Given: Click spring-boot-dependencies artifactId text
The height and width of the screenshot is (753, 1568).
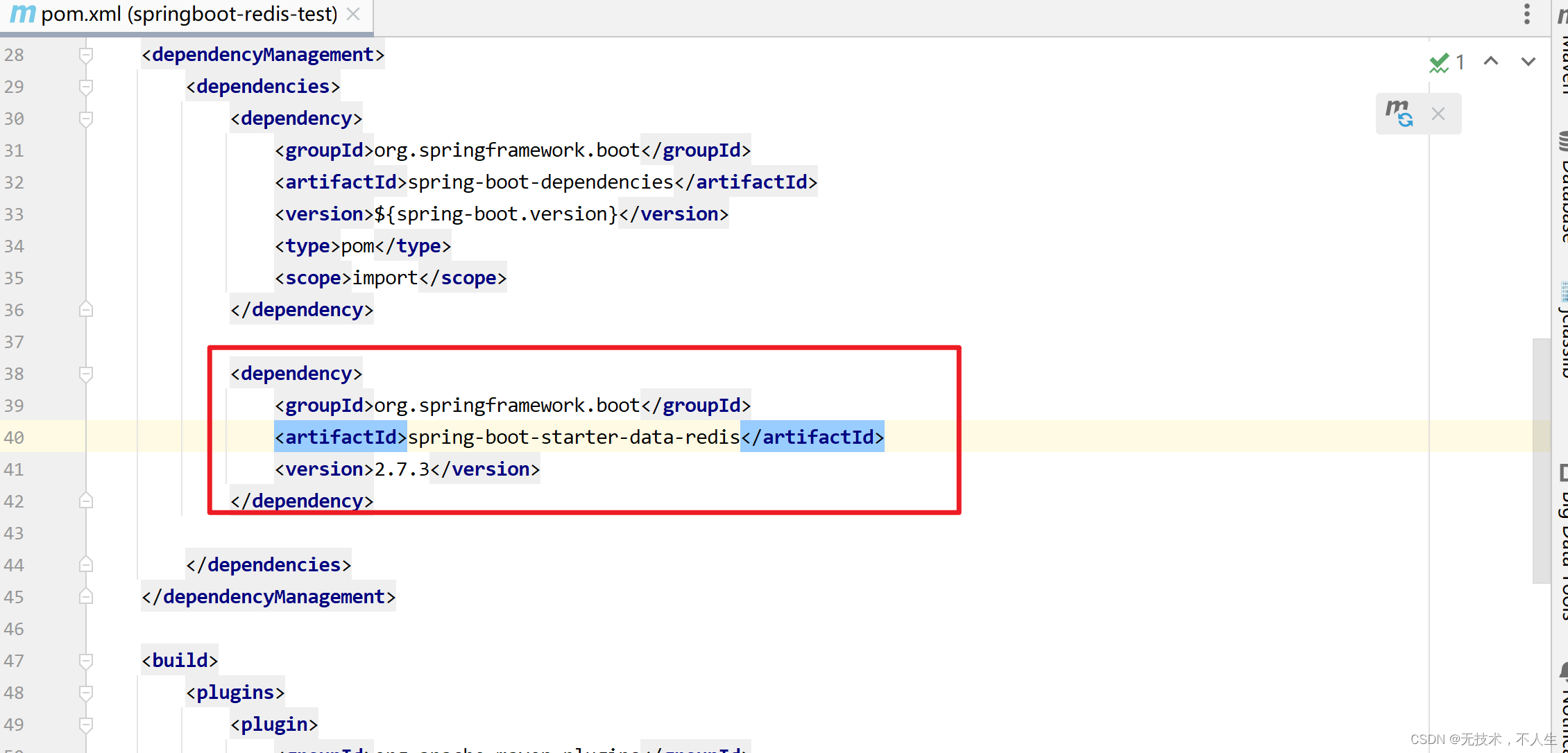Looking at the screenshot, I should 541,182.
